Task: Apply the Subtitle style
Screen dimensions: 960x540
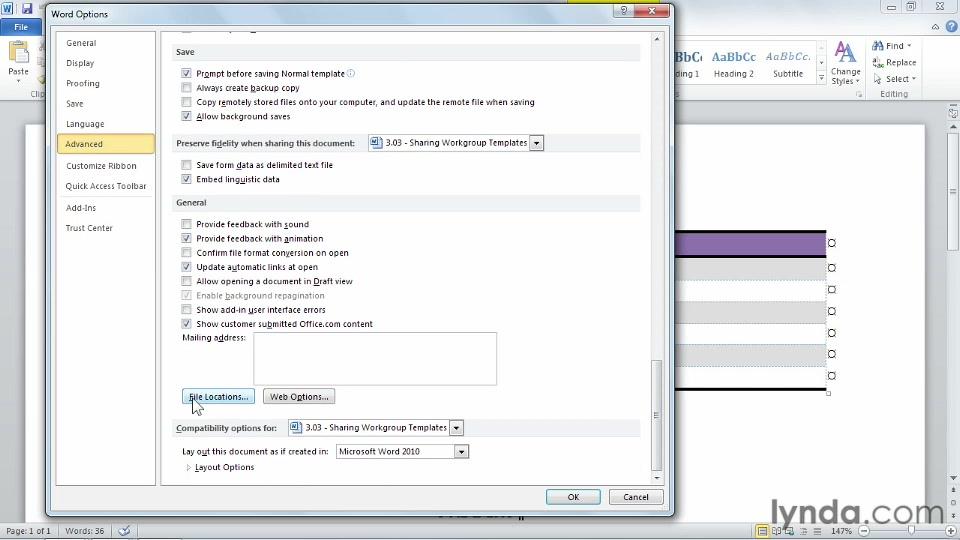Action: [788, 64]
